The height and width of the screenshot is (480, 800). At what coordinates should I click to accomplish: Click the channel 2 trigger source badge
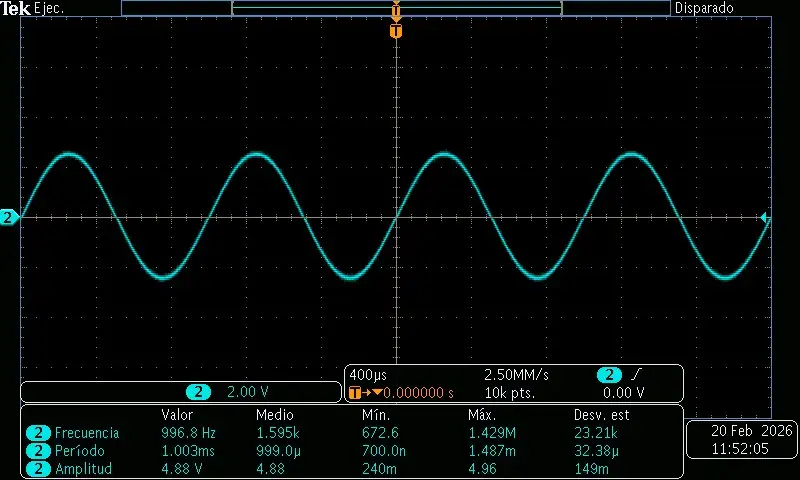coord(609,375)
